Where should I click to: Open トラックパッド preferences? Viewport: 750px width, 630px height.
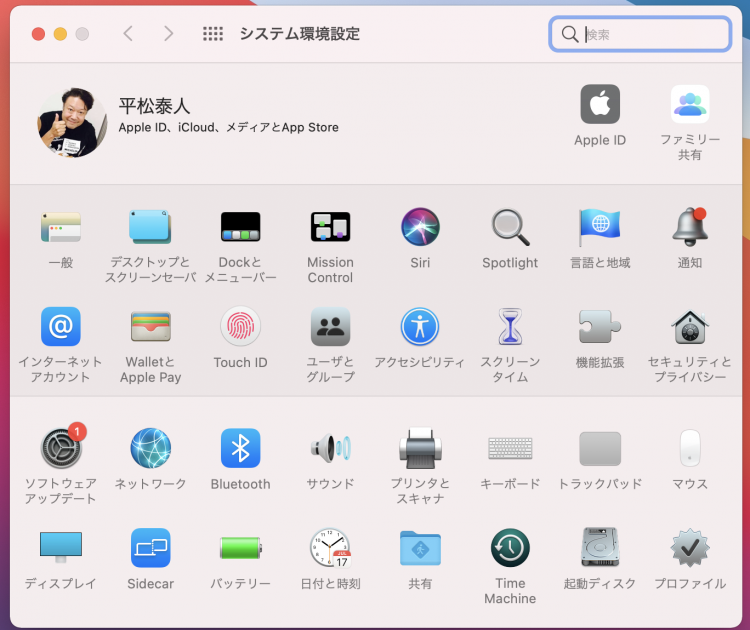click(x=600, y=448)
